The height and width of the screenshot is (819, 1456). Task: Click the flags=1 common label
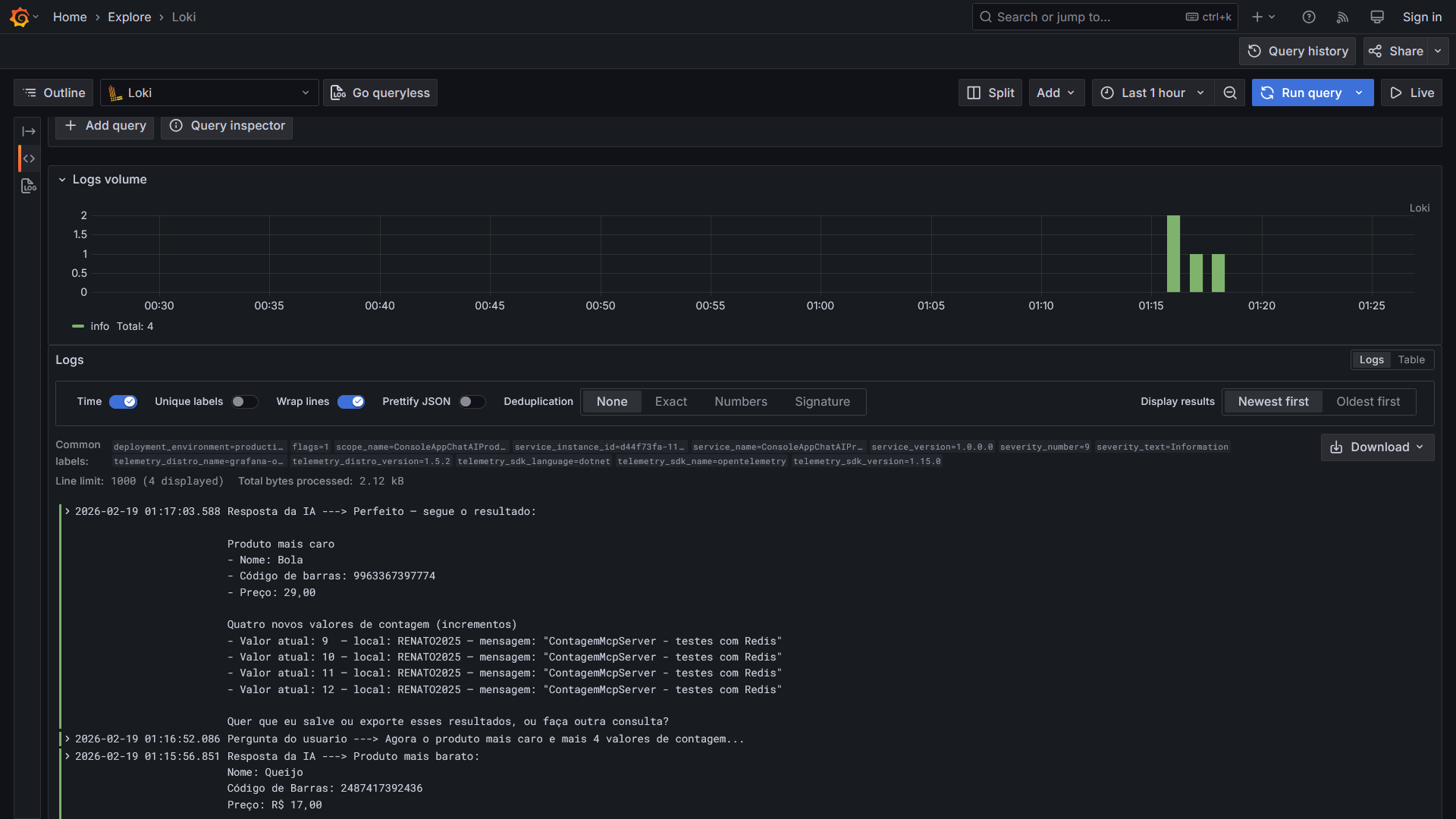(x=310, y=447)
